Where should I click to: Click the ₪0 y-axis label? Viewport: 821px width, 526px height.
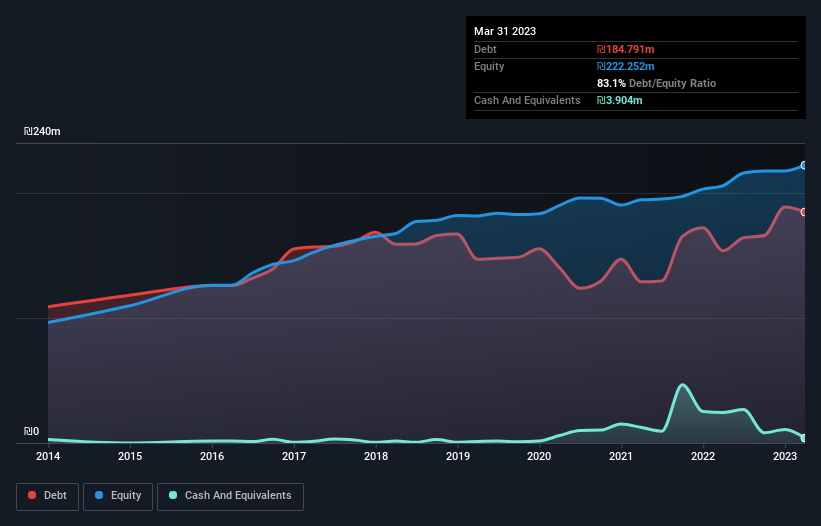click(31, 431)
